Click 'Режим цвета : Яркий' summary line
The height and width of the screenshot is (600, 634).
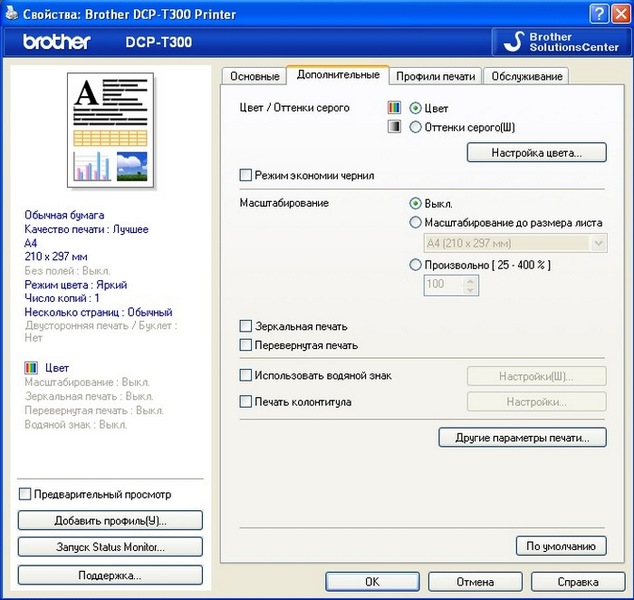click(76, 285)
